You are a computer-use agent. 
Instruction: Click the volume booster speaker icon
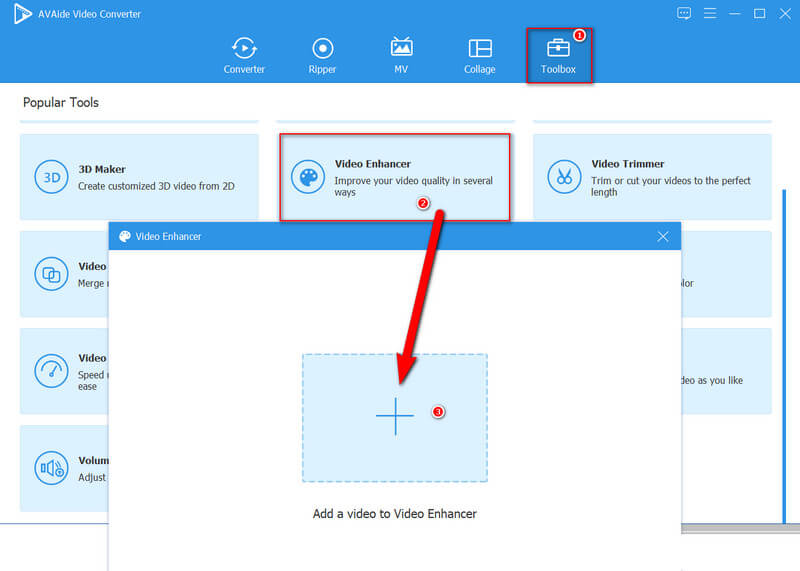click(51, 468)
